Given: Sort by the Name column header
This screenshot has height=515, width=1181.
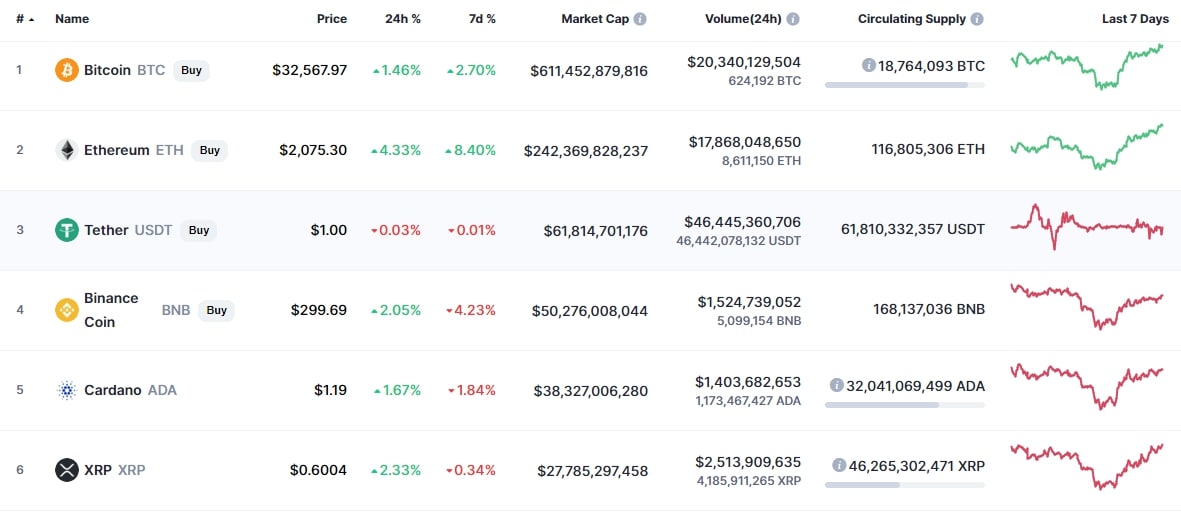Looking at the screenshot, I should click(x=72, y=19).
